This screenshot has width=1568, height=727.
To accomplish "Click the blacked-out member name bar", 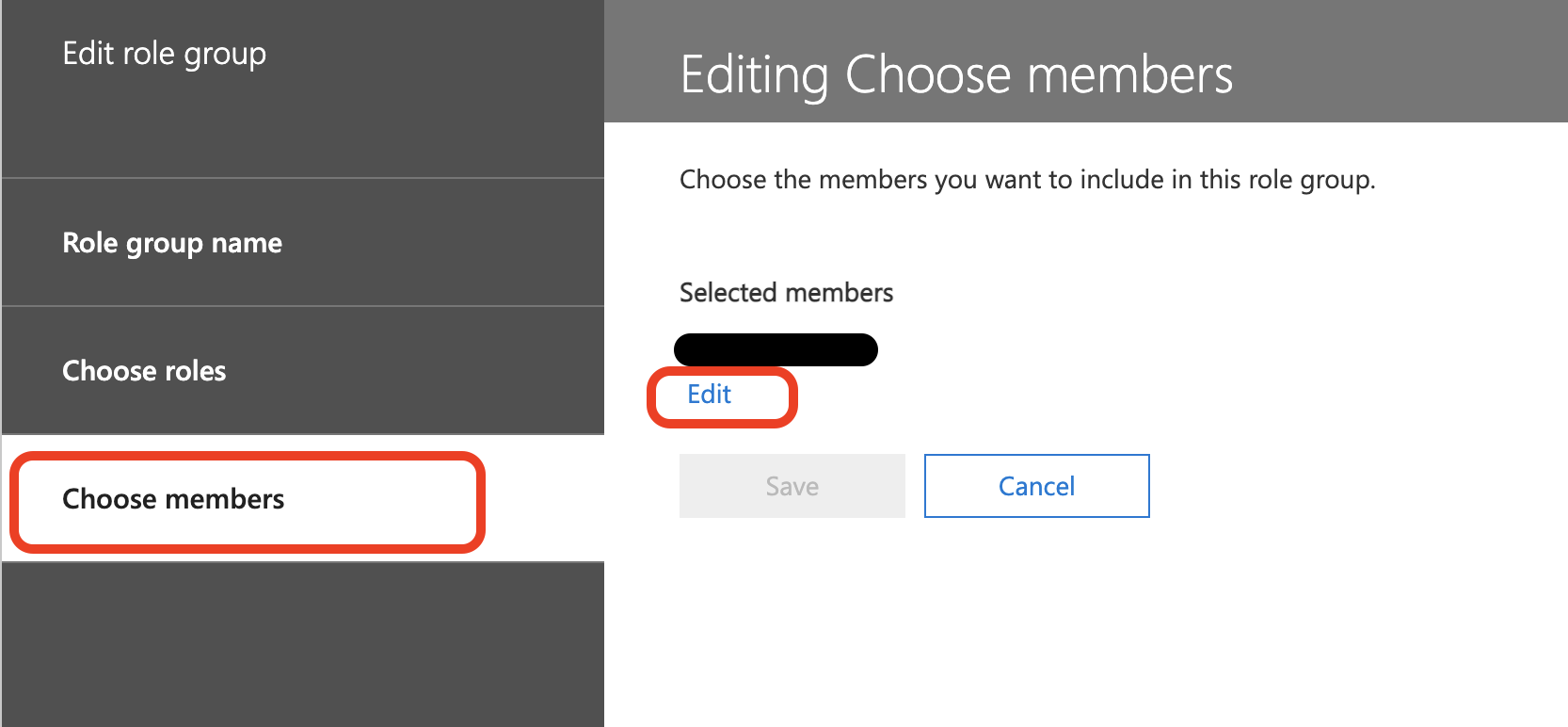I will (776, 349).
